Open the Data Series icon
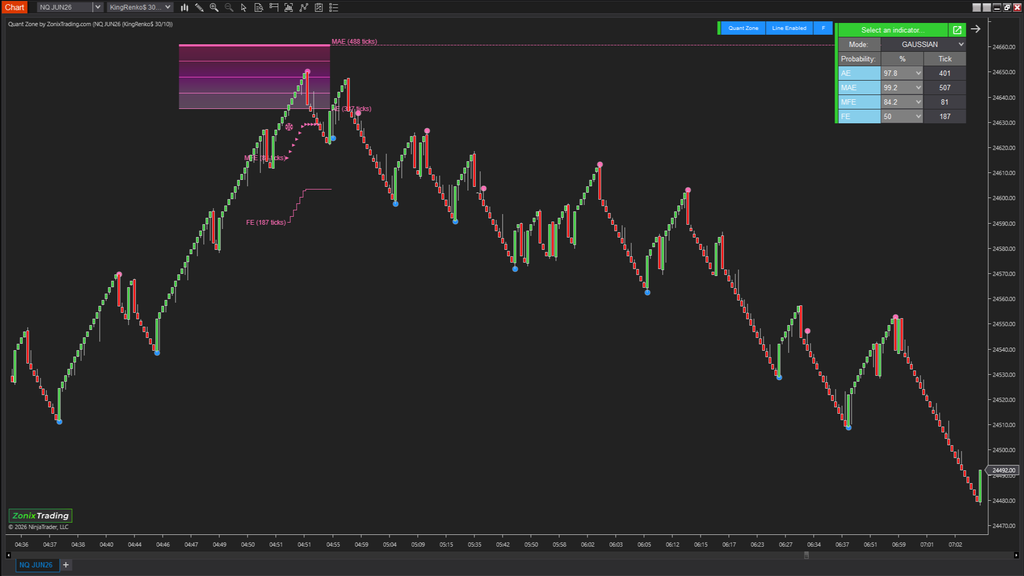This screenshot has width=1024, height=576. tap(259, 7)
